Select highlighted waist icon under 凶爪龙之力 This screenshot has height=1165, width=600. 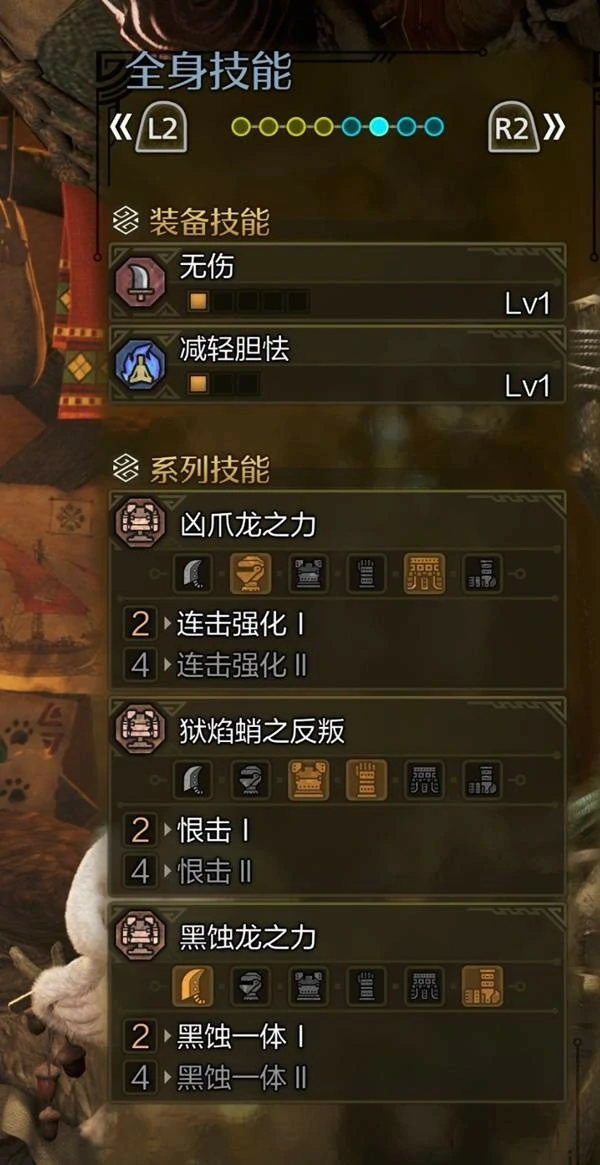424,574
